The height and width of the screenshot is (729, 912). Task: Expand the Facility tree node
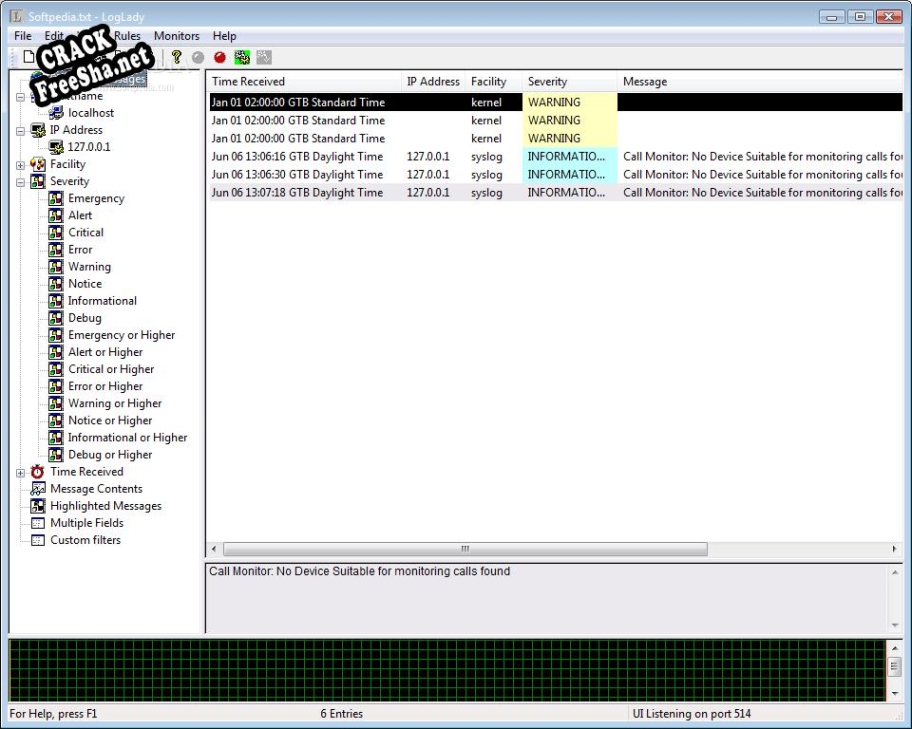tap(21, 165)
